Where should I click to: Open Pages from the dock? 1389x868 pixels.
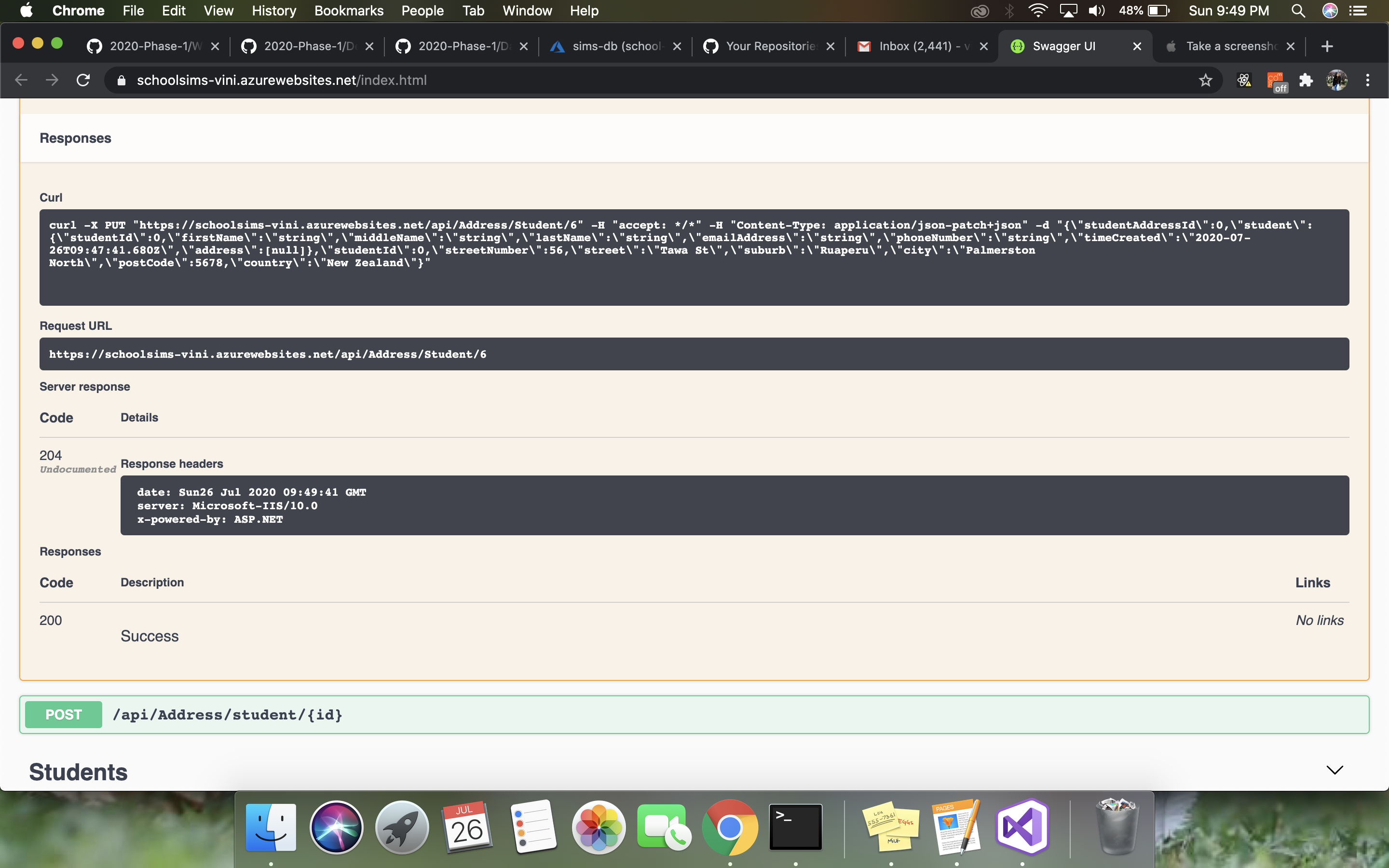click(957, 827)
